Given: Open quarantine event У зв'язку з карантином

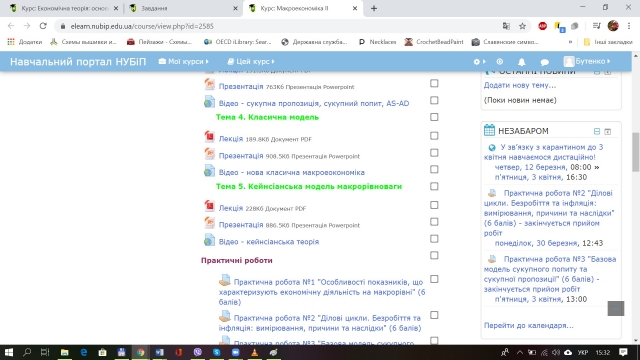Looking at the screenshot, I should click(544, 152).
